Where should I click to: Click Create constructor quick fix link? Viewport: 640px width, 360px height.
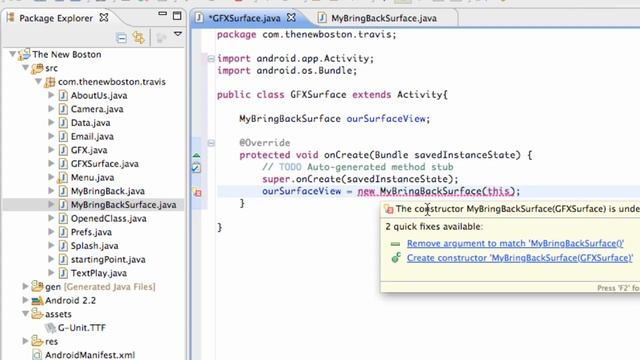pos(520,258)
